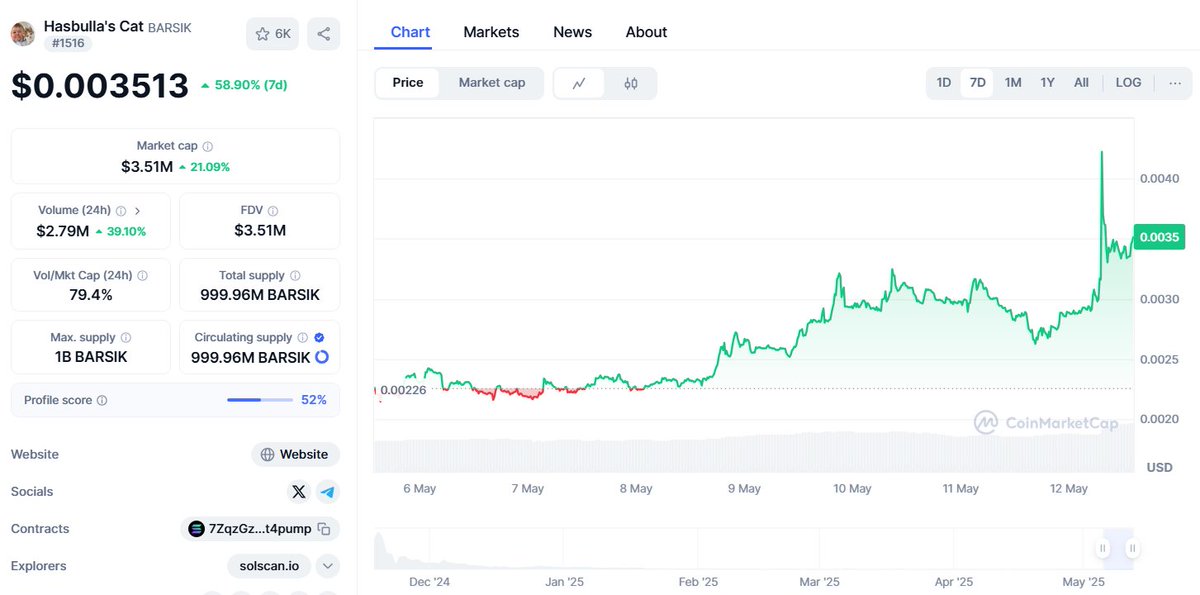The height and width of the screenshot is (595, 1200).
Task: Click the Contracts row label
Action: (x=40, y=529)
